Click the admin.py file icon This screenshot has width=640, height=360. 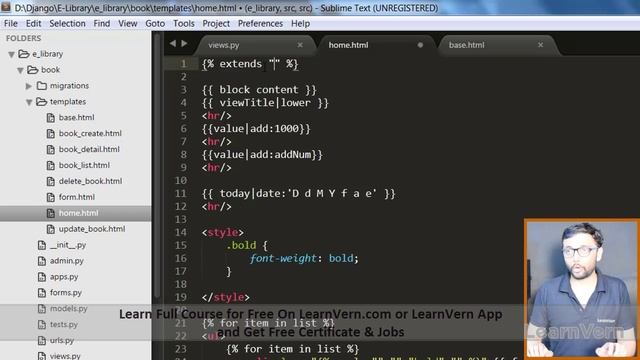[x=42, y=261]
